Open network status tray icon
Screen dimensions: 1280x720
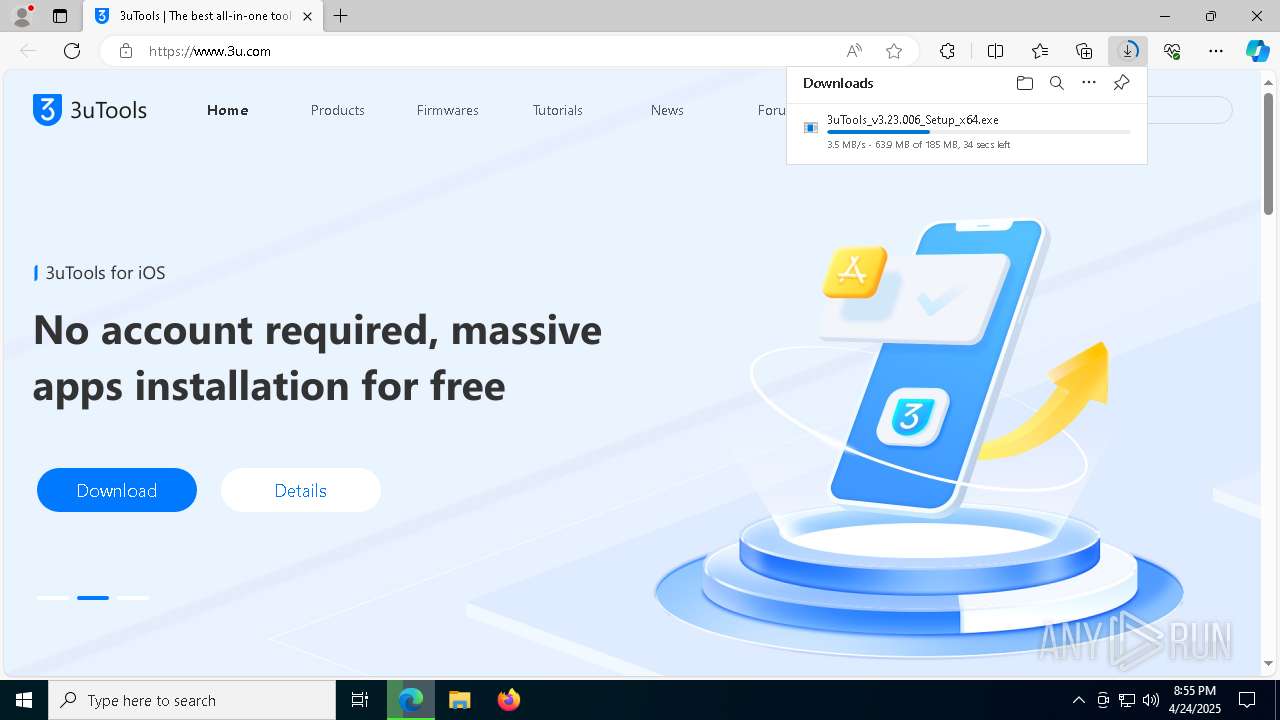pyautogui.click(x=1126, y=700)
